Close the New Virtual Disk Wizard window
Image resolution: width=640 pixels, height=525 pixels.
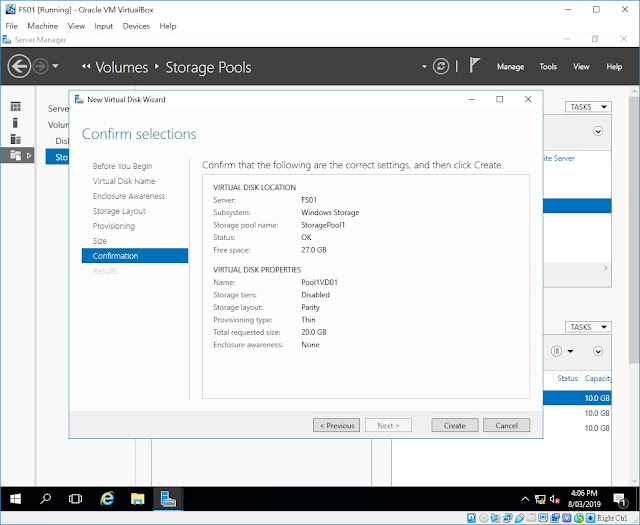tap(528, 99)
